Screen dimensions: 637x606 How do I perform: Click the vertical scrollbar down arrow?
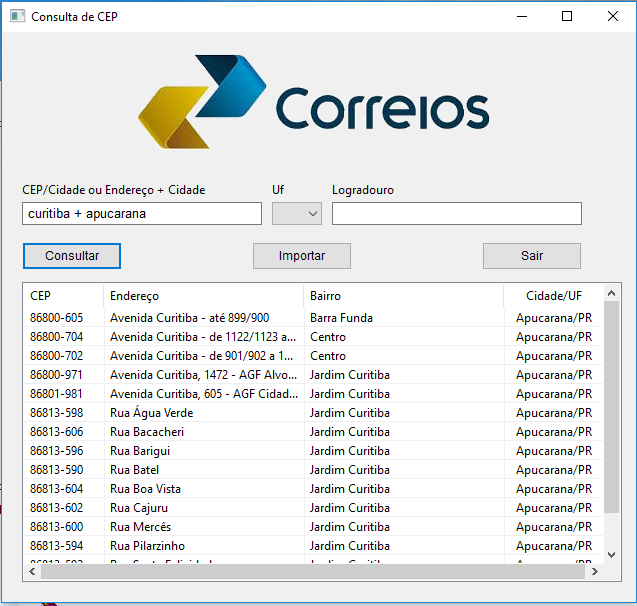coord(612,555)
